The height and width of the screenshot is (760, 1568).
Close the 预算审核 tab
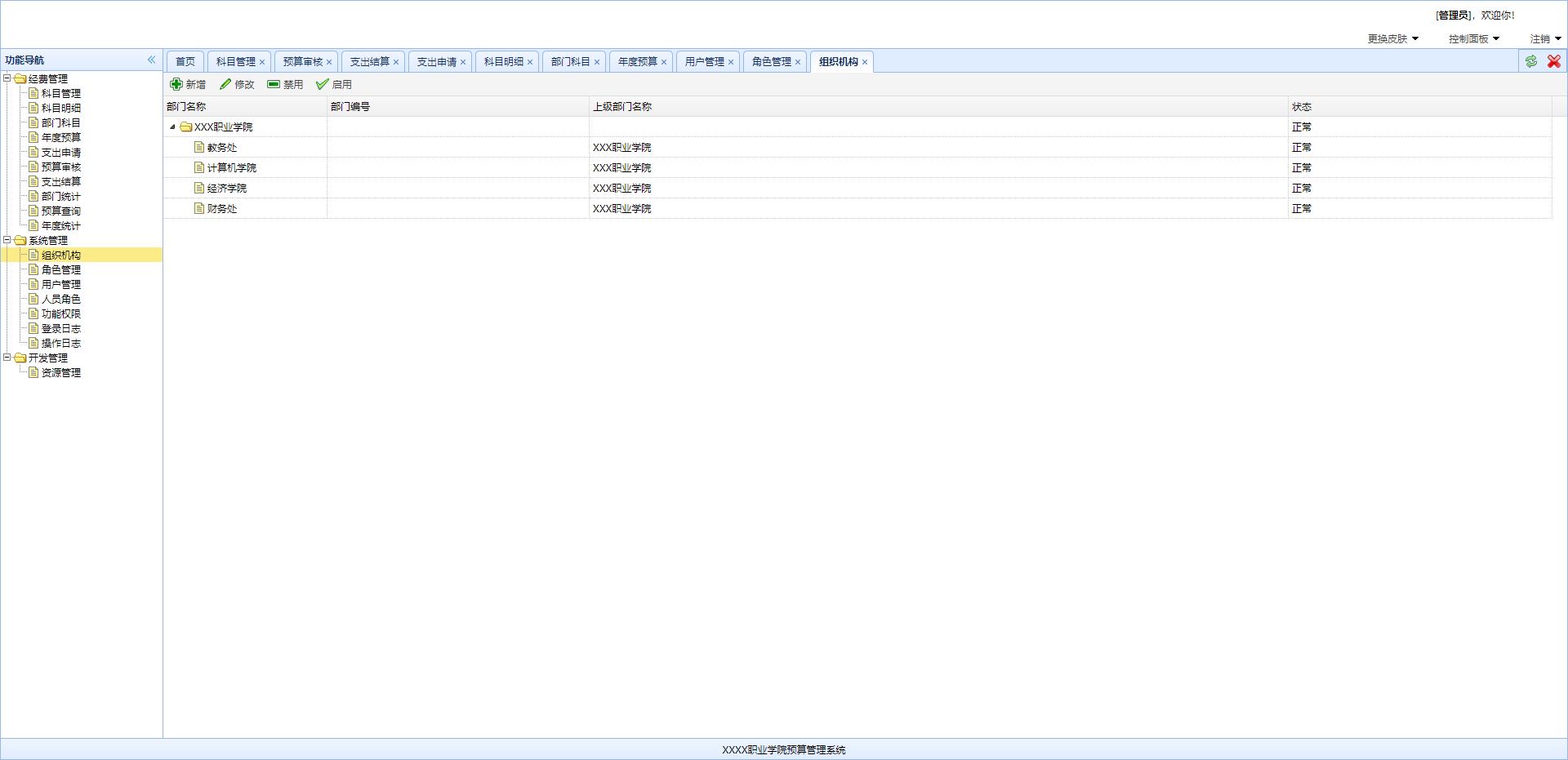[329, 62]
